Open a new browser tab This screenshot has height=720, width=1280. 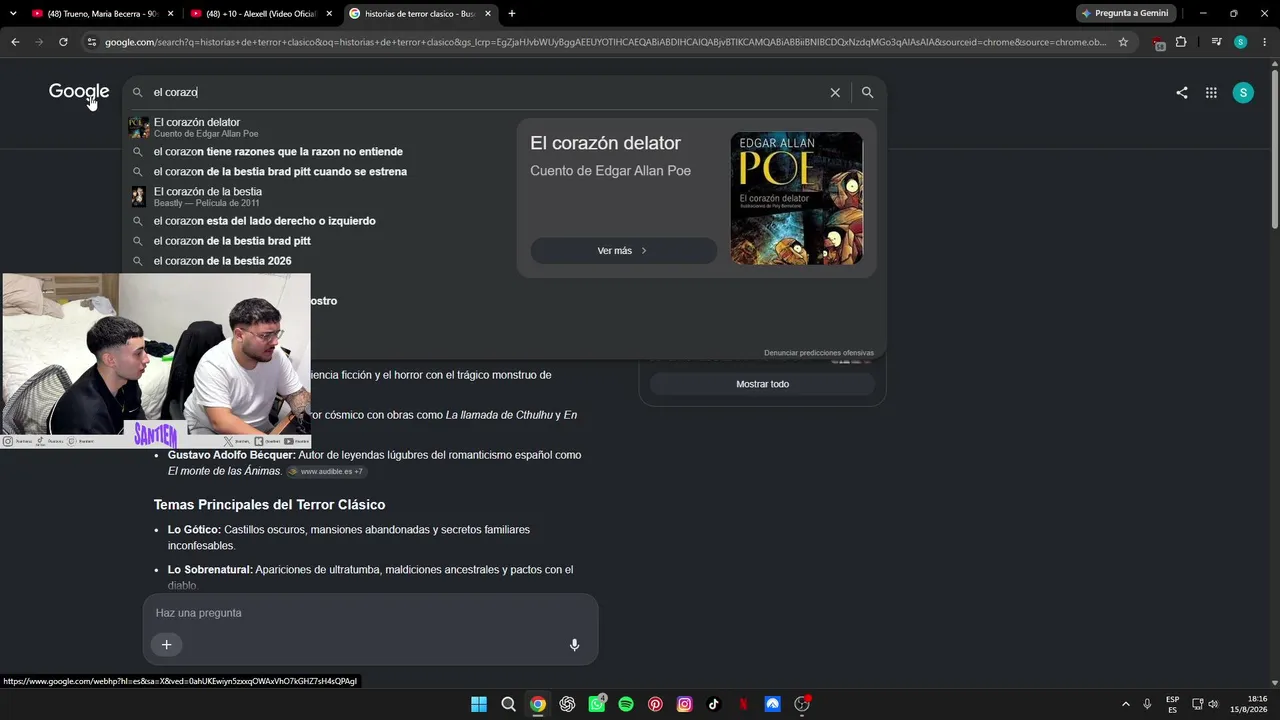[x=512, y=13]
